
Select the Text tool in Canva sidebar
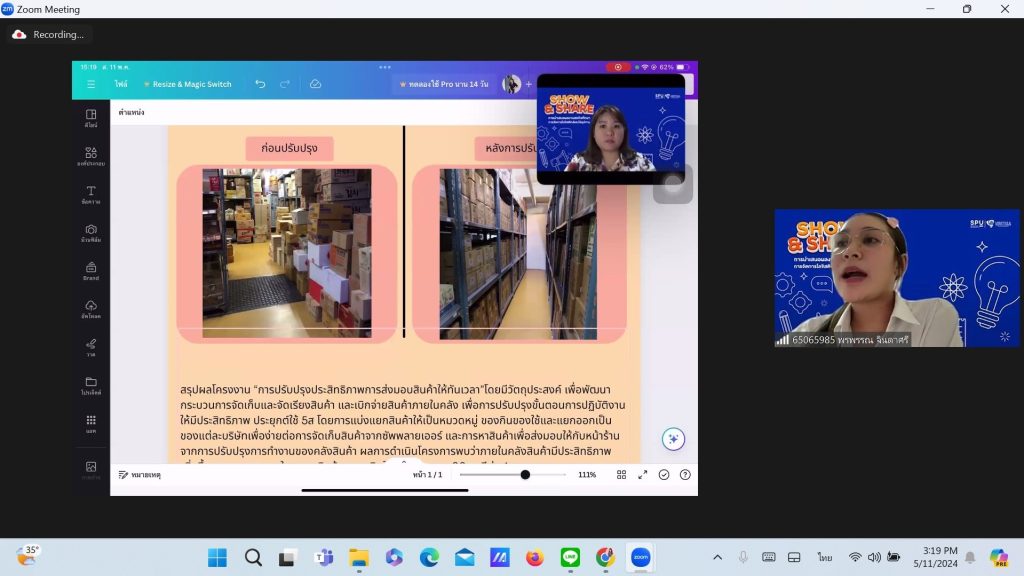pos(91,195)
